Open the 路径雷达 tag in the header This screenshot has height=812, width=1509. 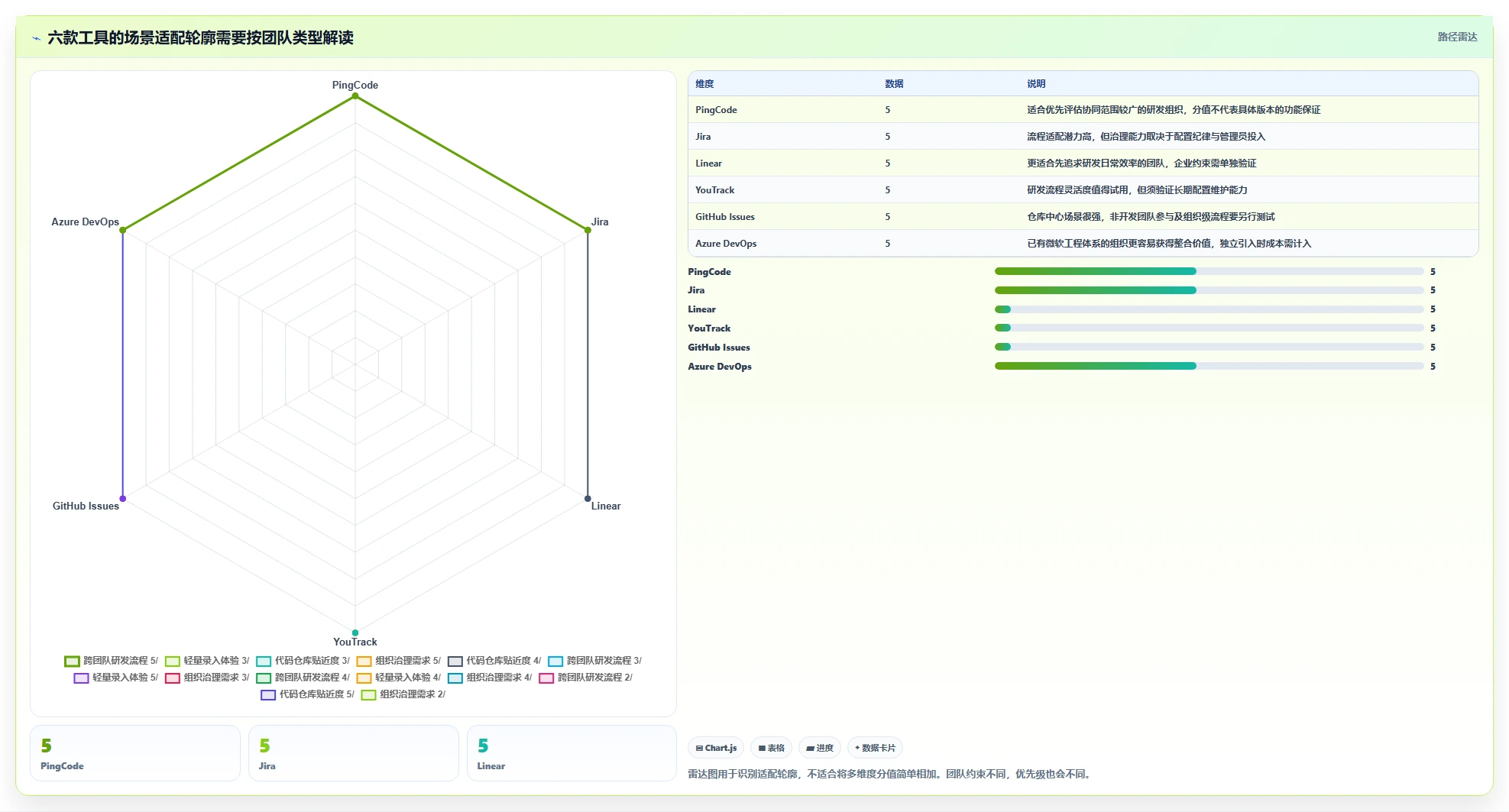(x=1457, y=37)
